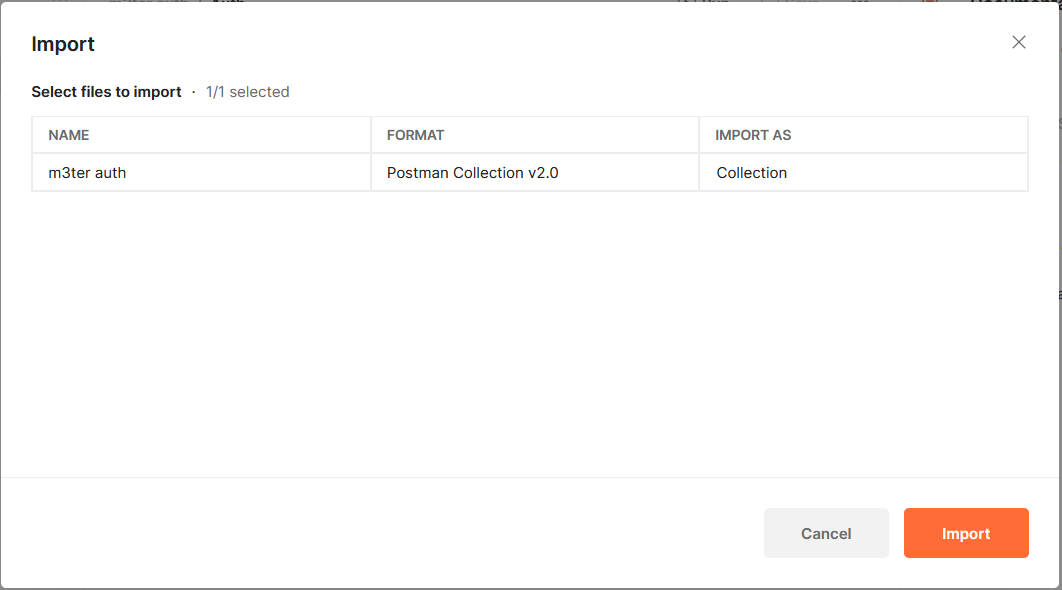The height and width of the screenshot is (590, 1062).
Task: Click the empty header space right of IMPORT AS
Action: [909, 135]
